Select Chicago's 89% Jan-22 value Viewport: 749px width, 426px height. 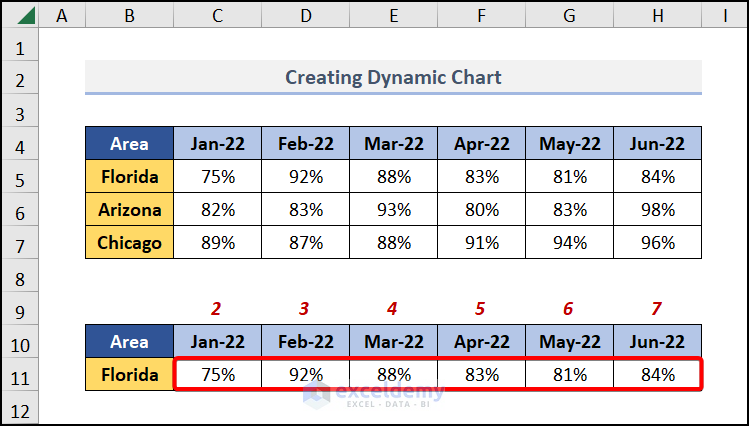pyautogui.click(x=218, y=243)
